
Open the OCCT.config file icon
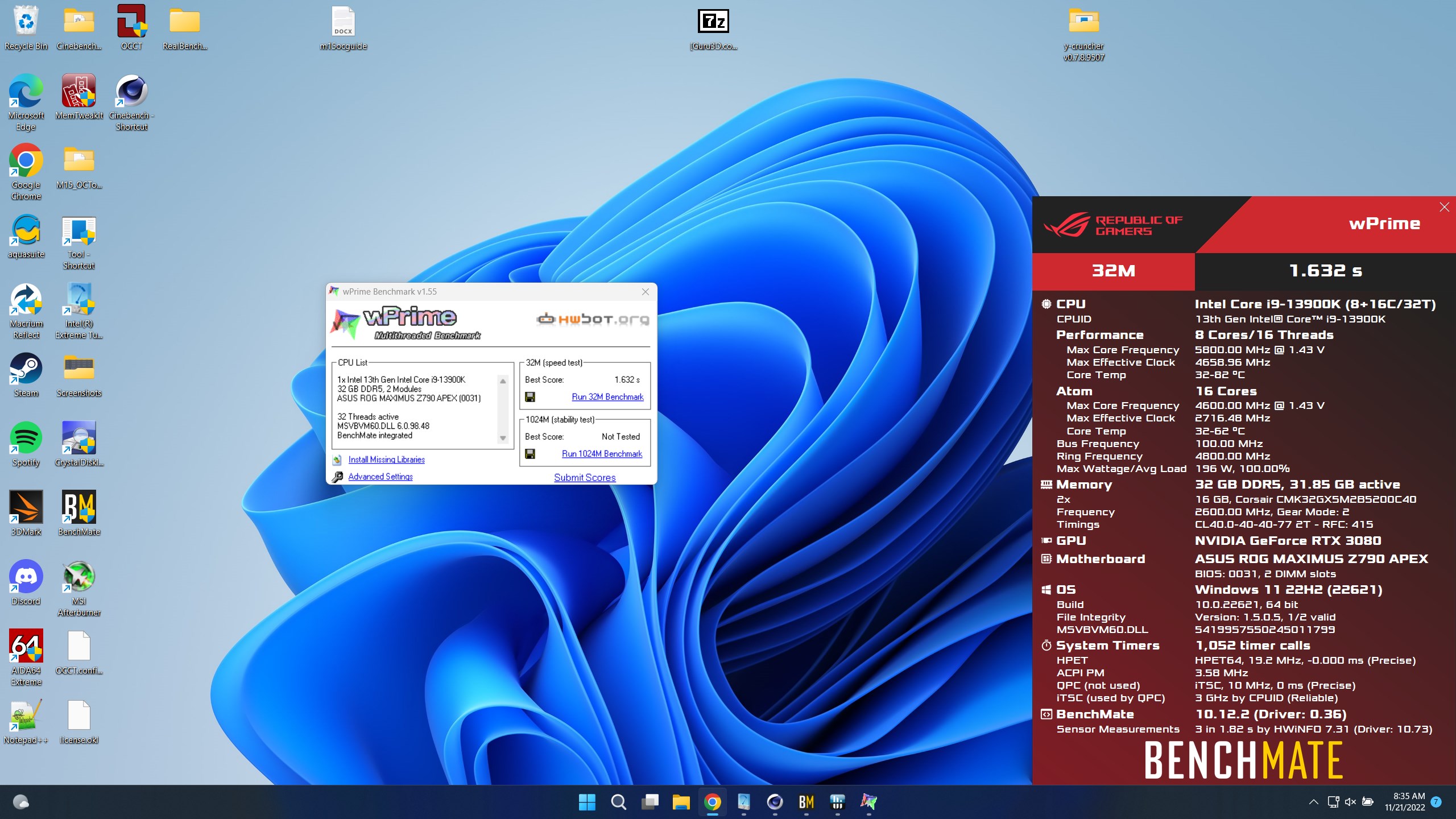tap(79, 652)
